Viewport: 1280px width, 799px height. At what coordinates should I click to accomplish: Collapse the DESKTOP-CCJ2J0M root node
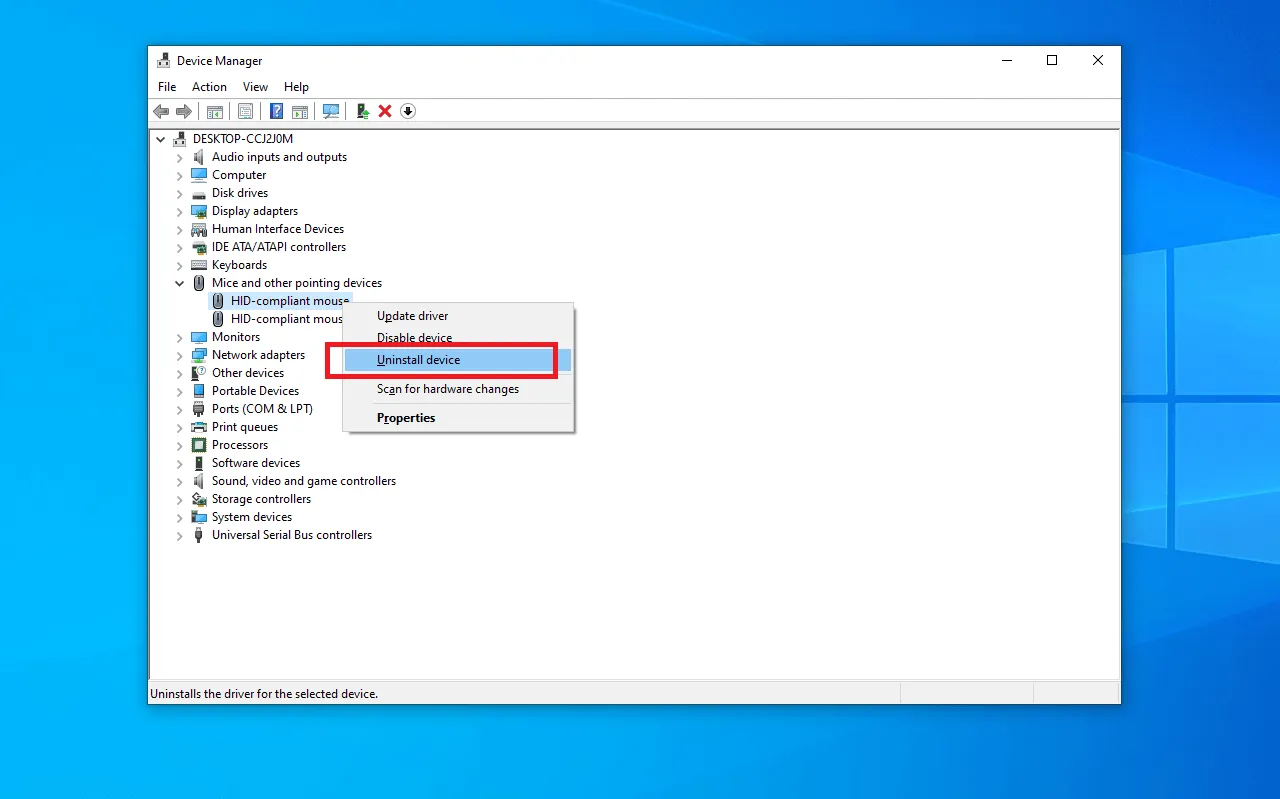click(x=161, y=139)
